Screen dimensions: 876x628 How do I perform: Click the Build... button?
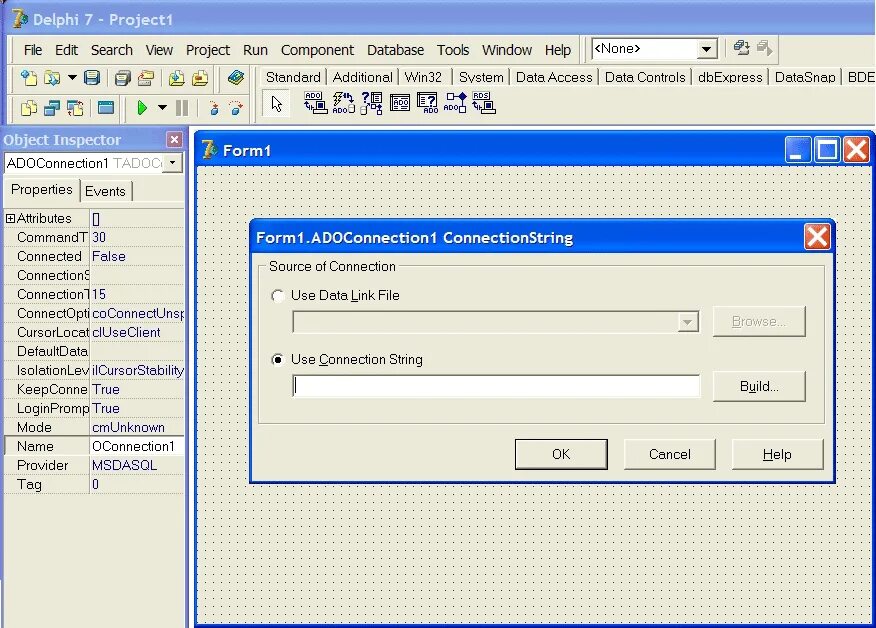[759, 387]
